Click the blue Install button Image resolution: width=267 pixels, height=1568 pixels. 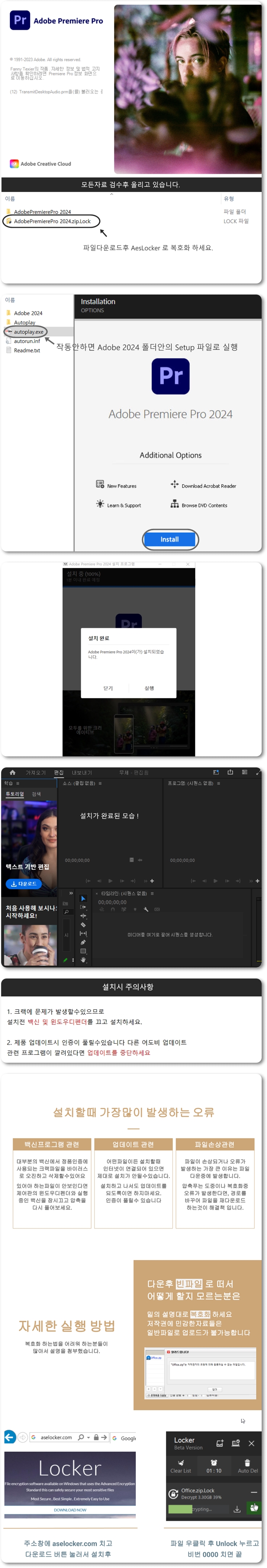[x=170, y=539]
